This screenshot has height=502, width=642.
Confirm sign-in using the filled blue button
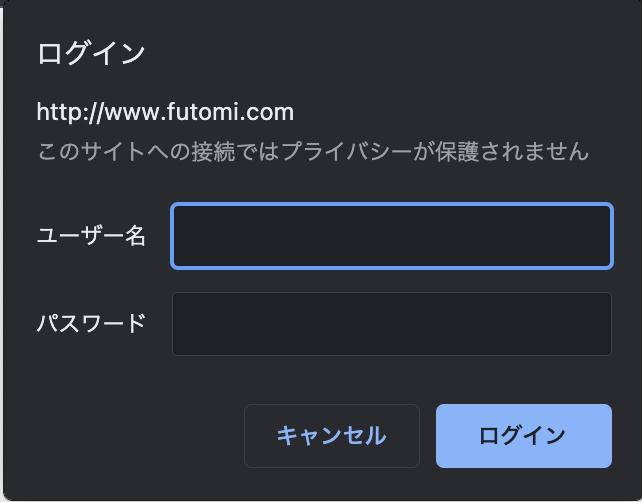(x=524, y=436)
